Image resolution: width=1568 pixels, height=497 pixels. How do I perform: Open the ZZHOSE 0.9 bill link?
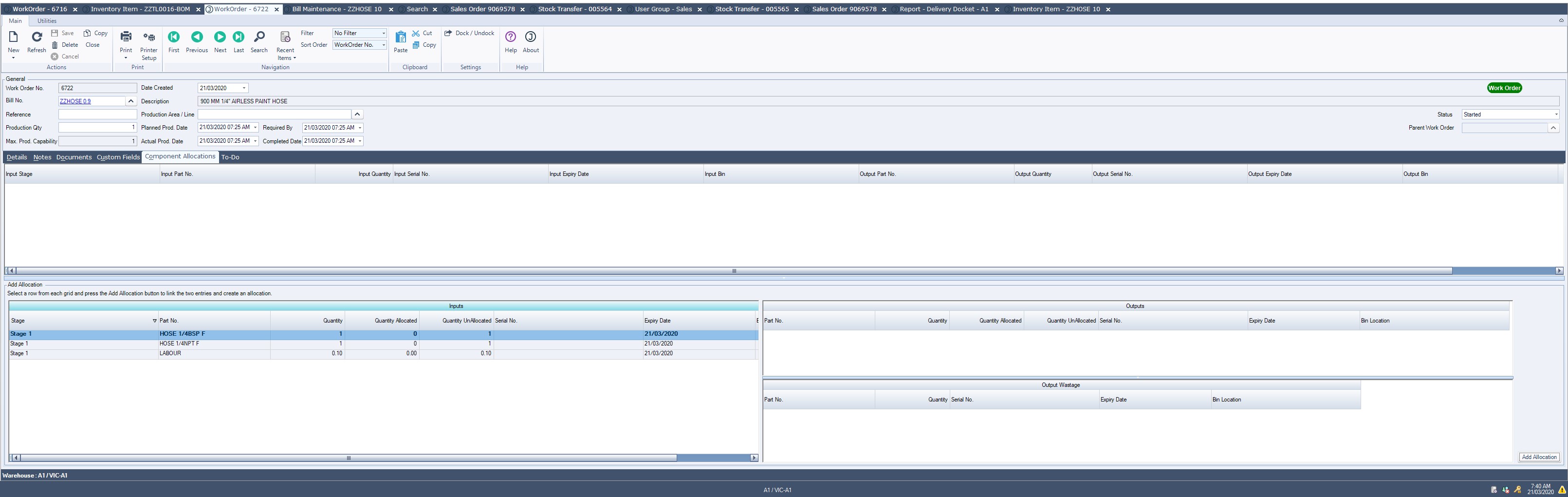(75, 101)
